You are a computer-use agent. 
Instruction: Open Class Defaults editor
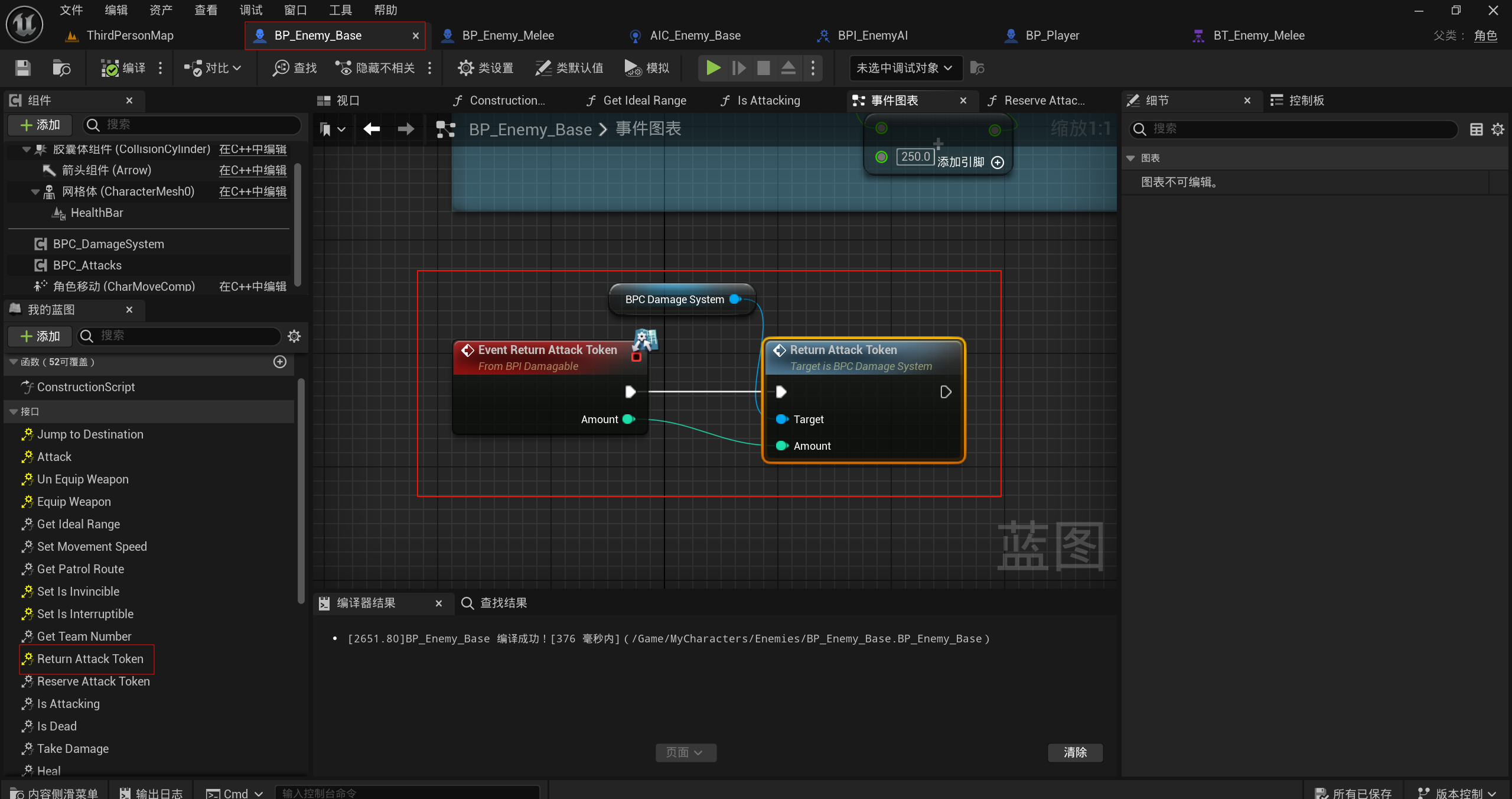569,68
